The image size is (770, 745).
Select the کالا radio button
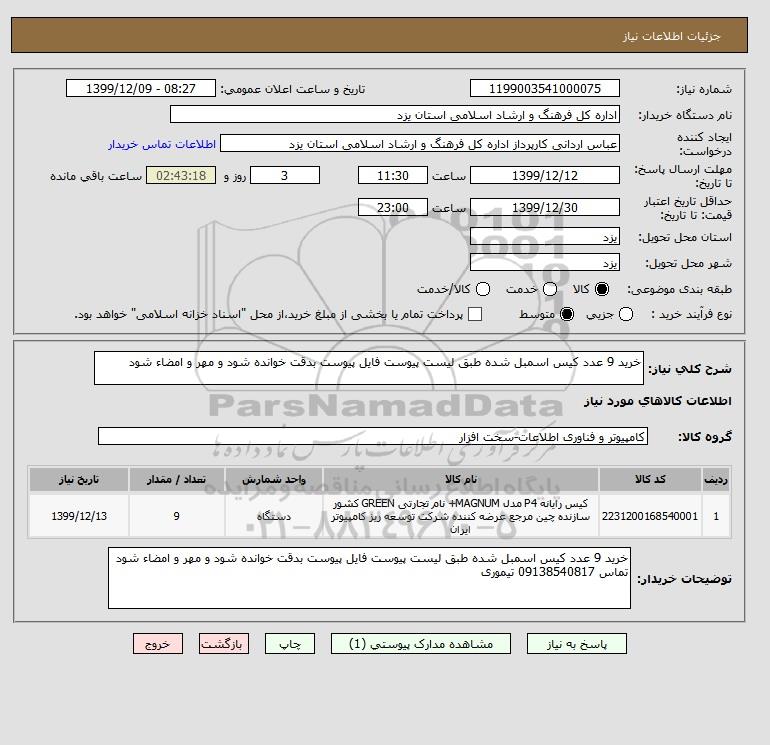point(602,289)
